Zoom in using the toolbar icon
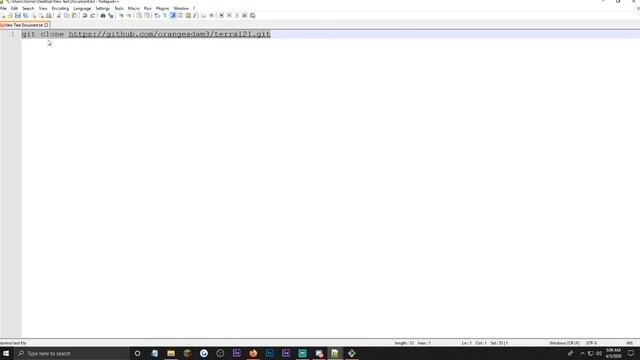This screenshot has width=640, height=360. click(121, 16)
